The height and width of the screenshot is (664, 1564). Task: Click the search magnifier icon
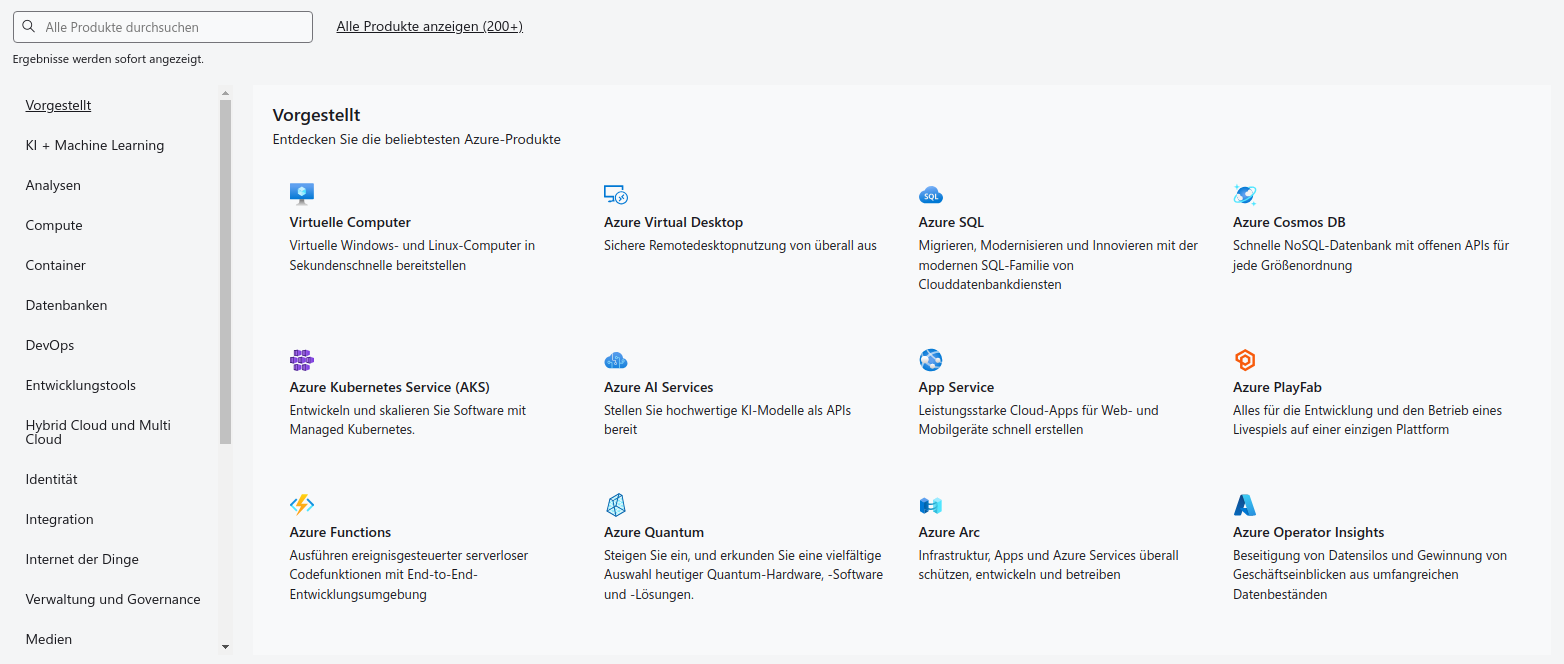(28, 26)
